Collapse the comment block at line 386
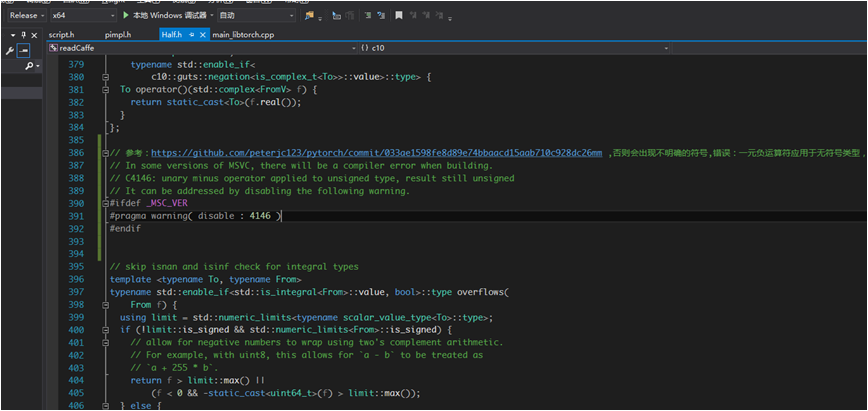Viewport: 868px width, 411px height. [105, 153]
